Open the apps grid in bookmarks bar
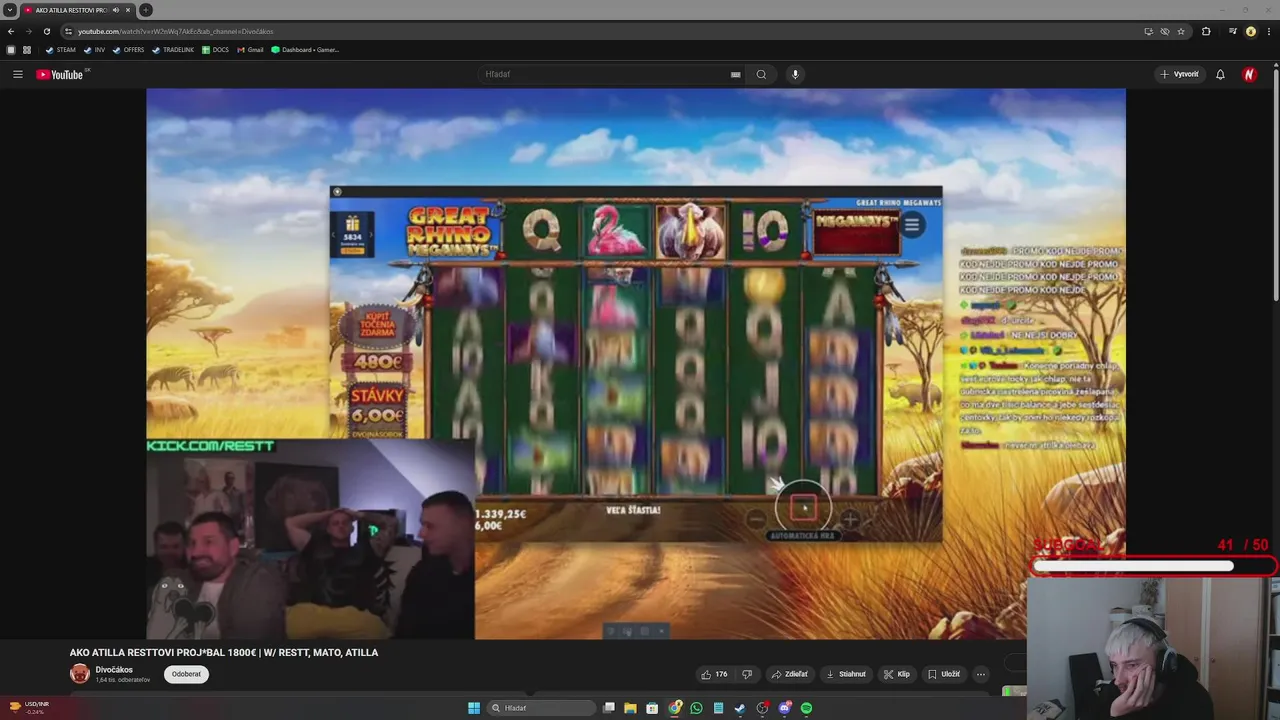 click(x=27, y=49)
